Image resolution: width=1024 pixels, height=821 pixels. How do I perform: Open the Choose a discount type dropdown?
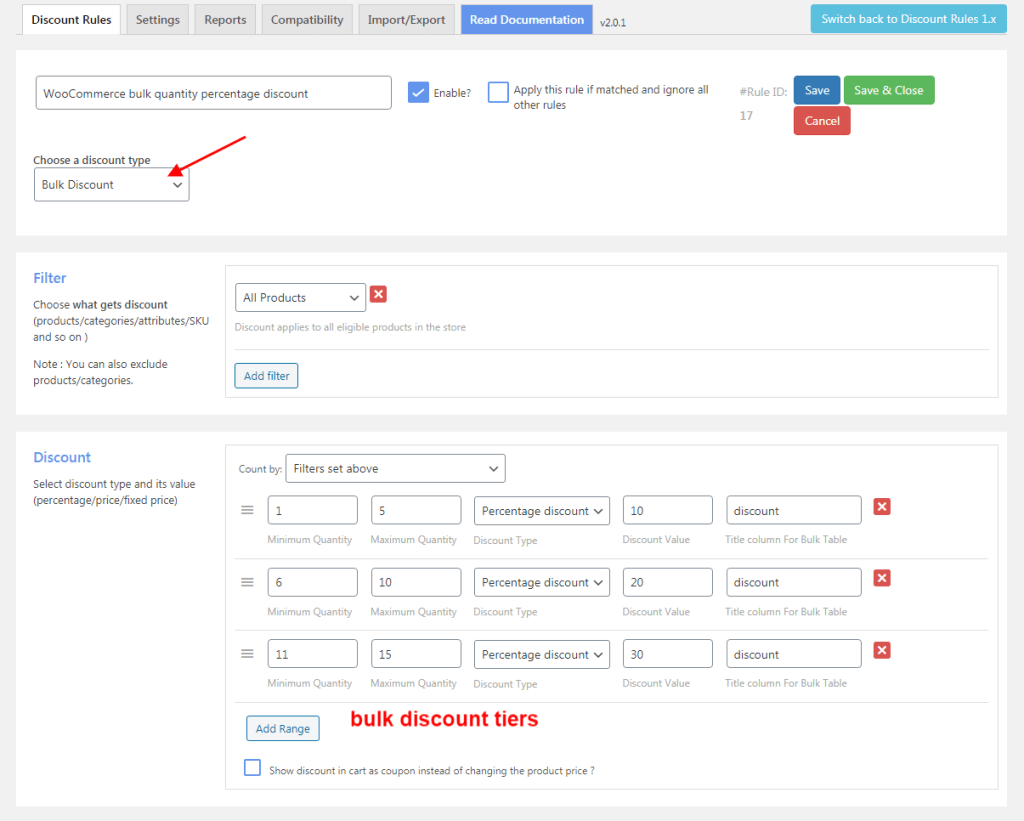(111, 184)
